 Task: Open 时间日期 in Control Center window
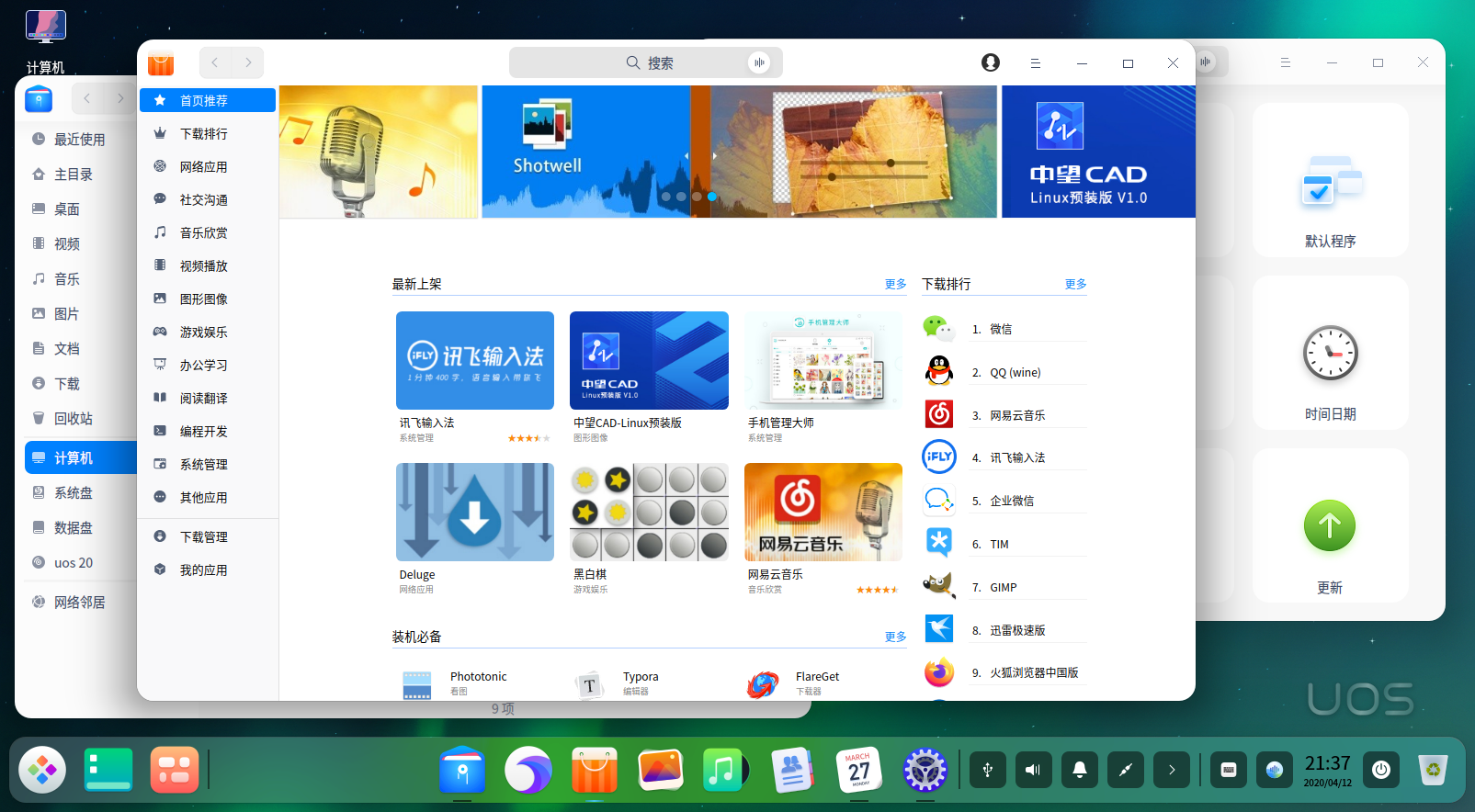(1330, 353)
